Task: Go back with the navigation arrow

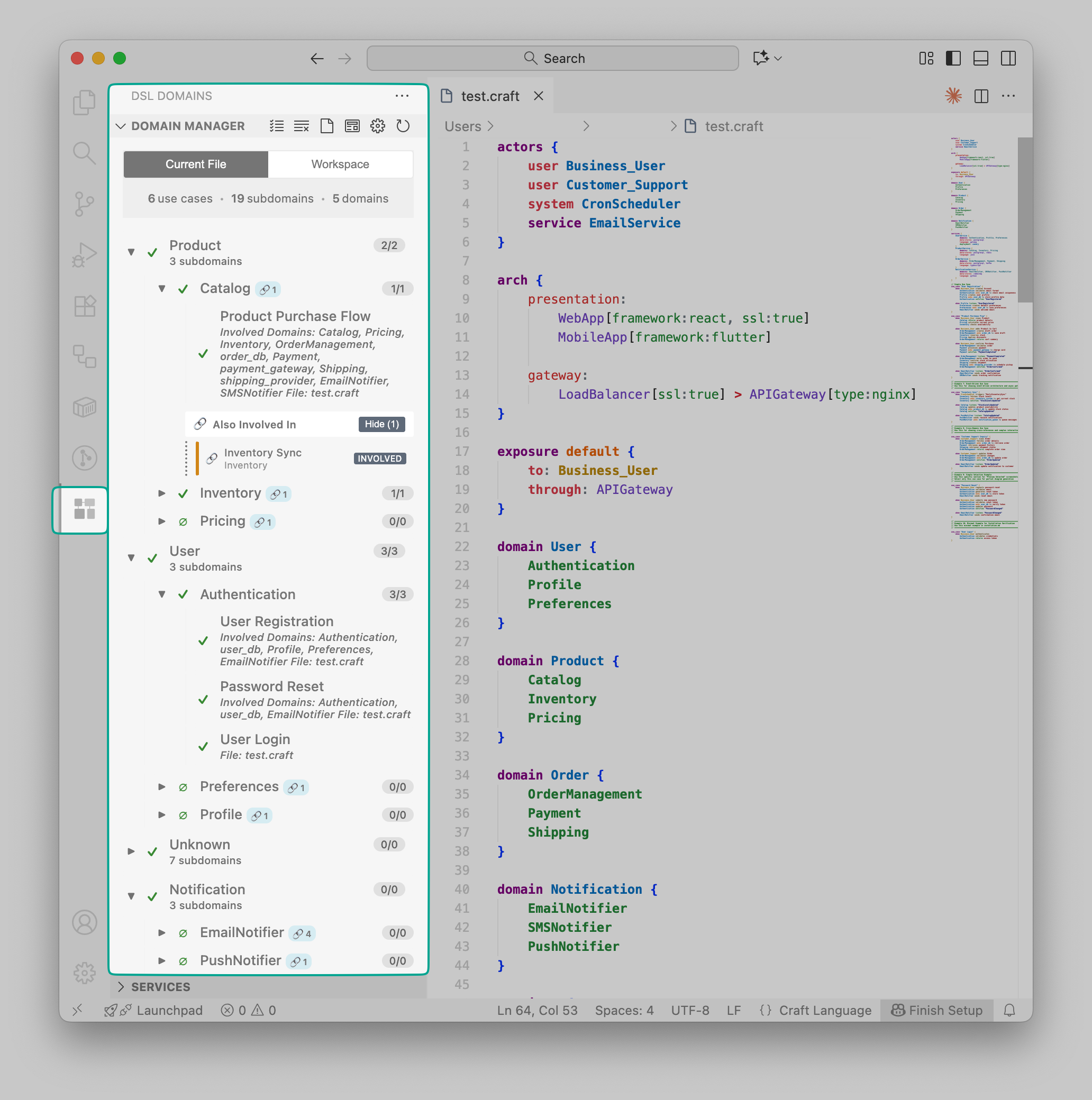Action: tap(317, 58)
